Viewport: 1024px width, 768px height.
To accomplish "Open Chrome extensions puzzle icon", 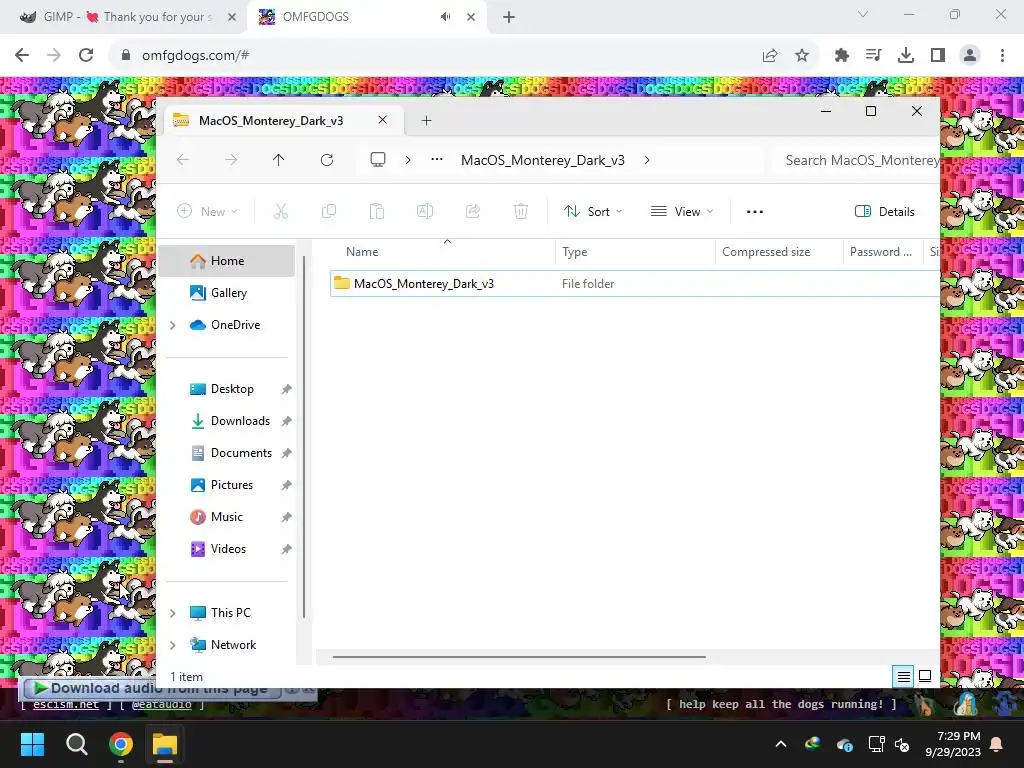I will tap(842, 56).
